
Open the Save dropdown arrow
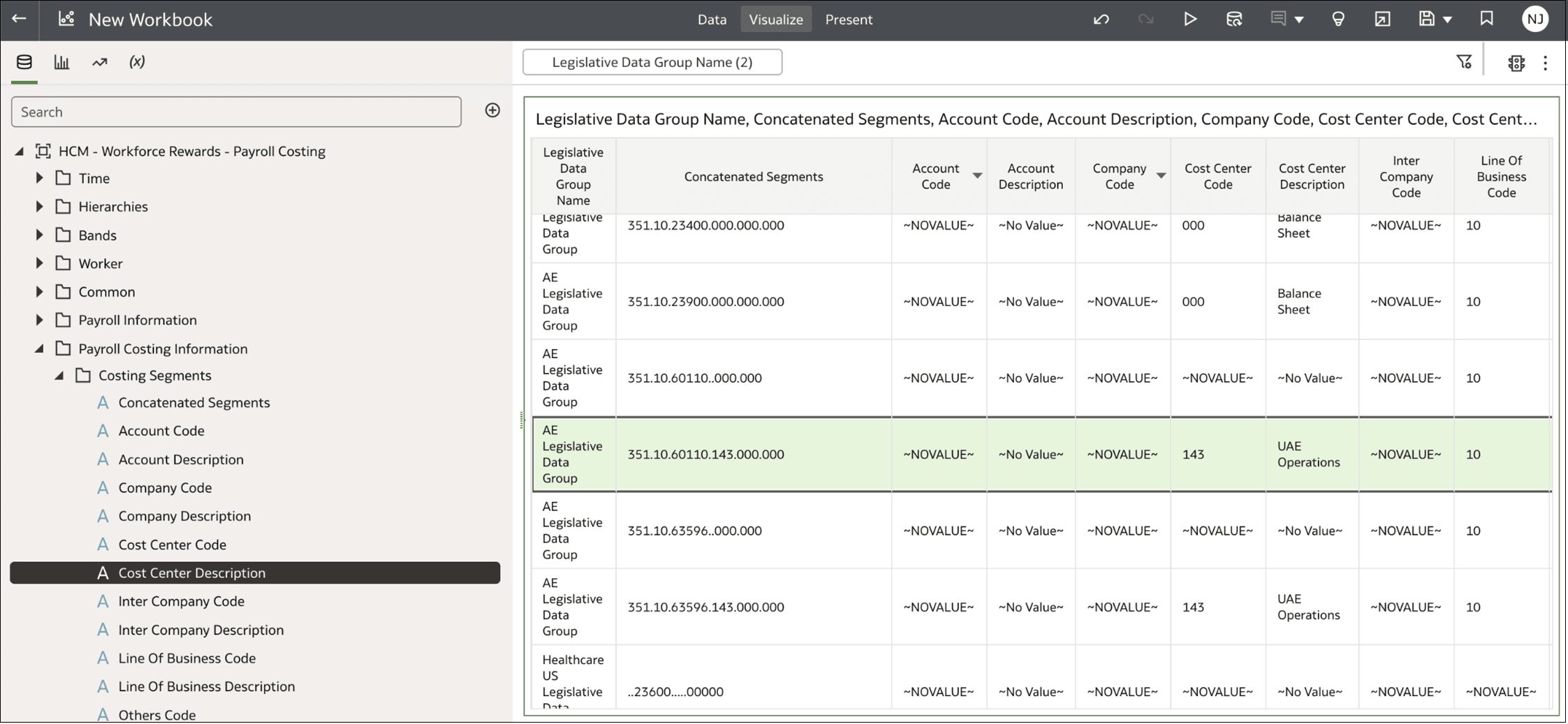click(x=1448, y=20)
